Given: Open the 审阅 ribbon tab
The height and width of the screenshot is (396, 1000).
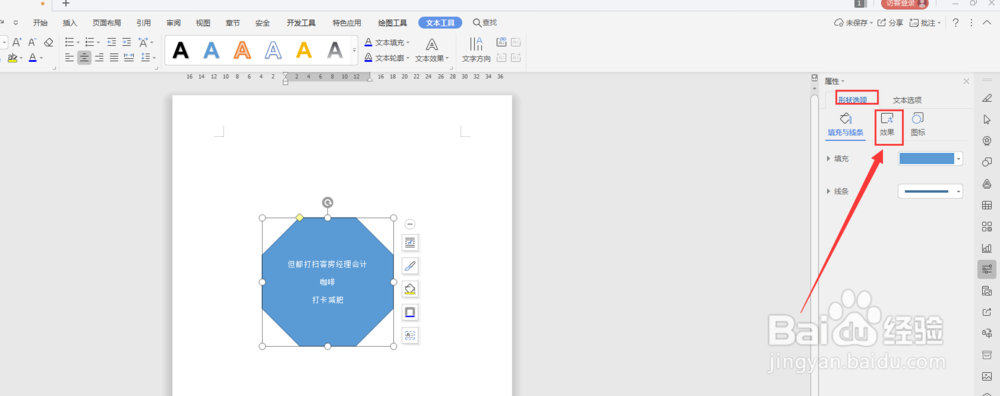Looking at the screenshot, I should (173, 23).
